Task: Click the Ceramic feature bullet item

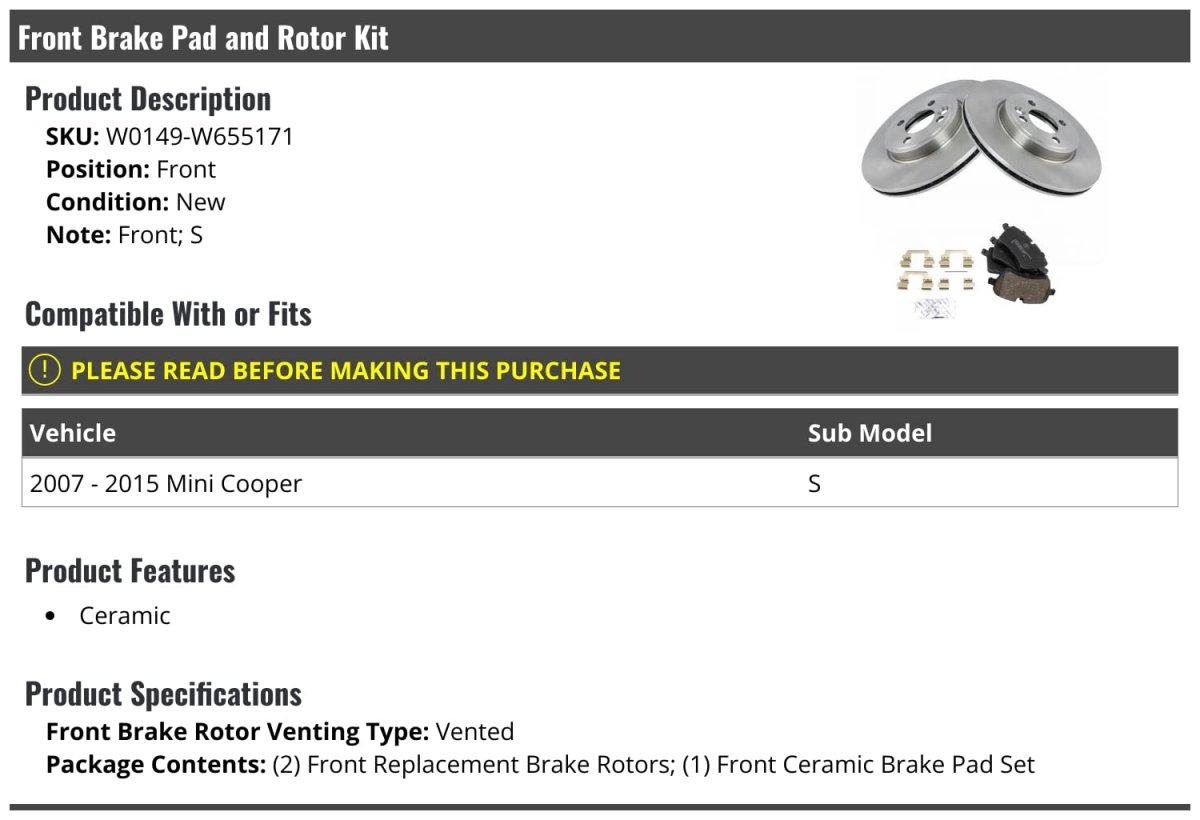Action: [x=125, y=616]
